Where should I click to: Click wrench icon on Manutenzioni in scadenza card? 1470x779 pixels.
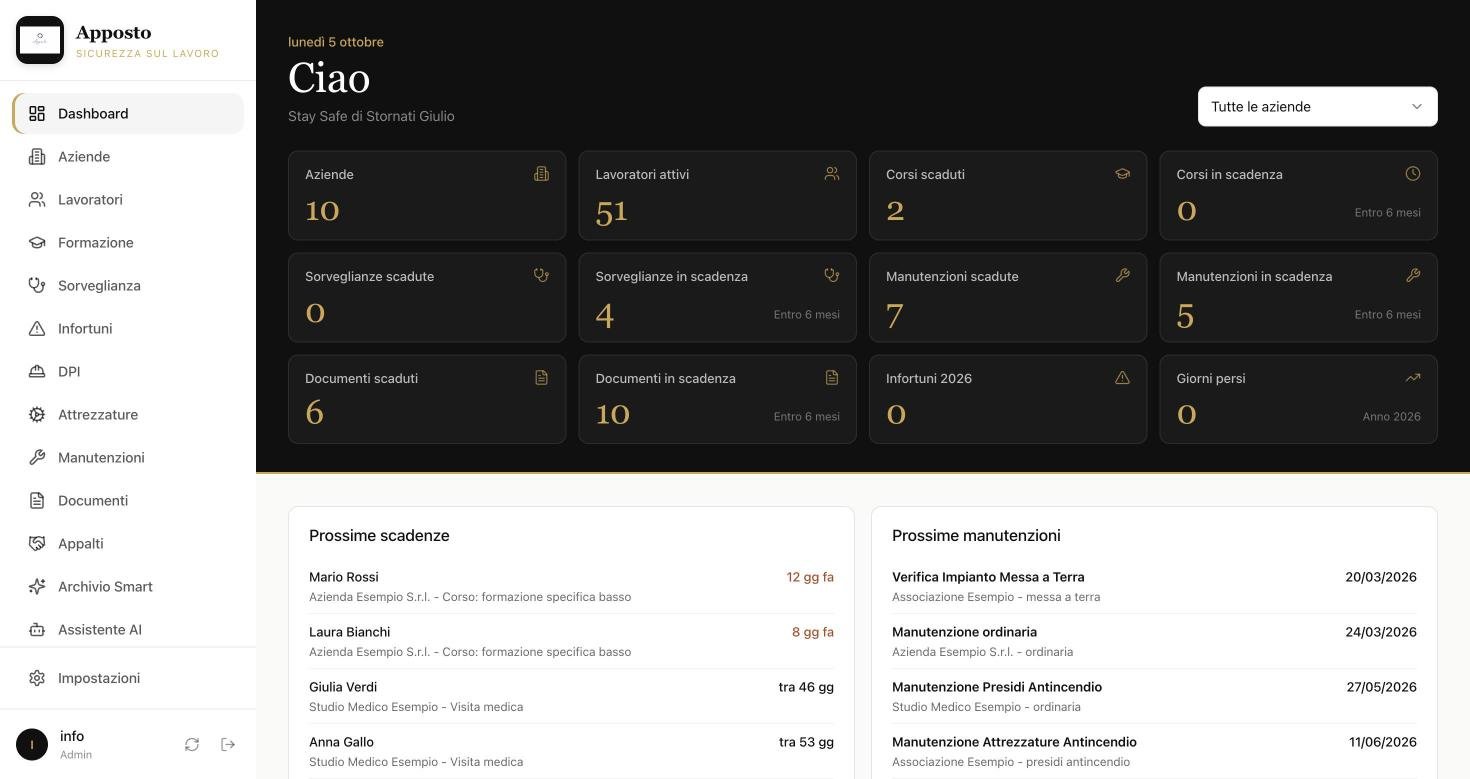[x=1413, y=276]
